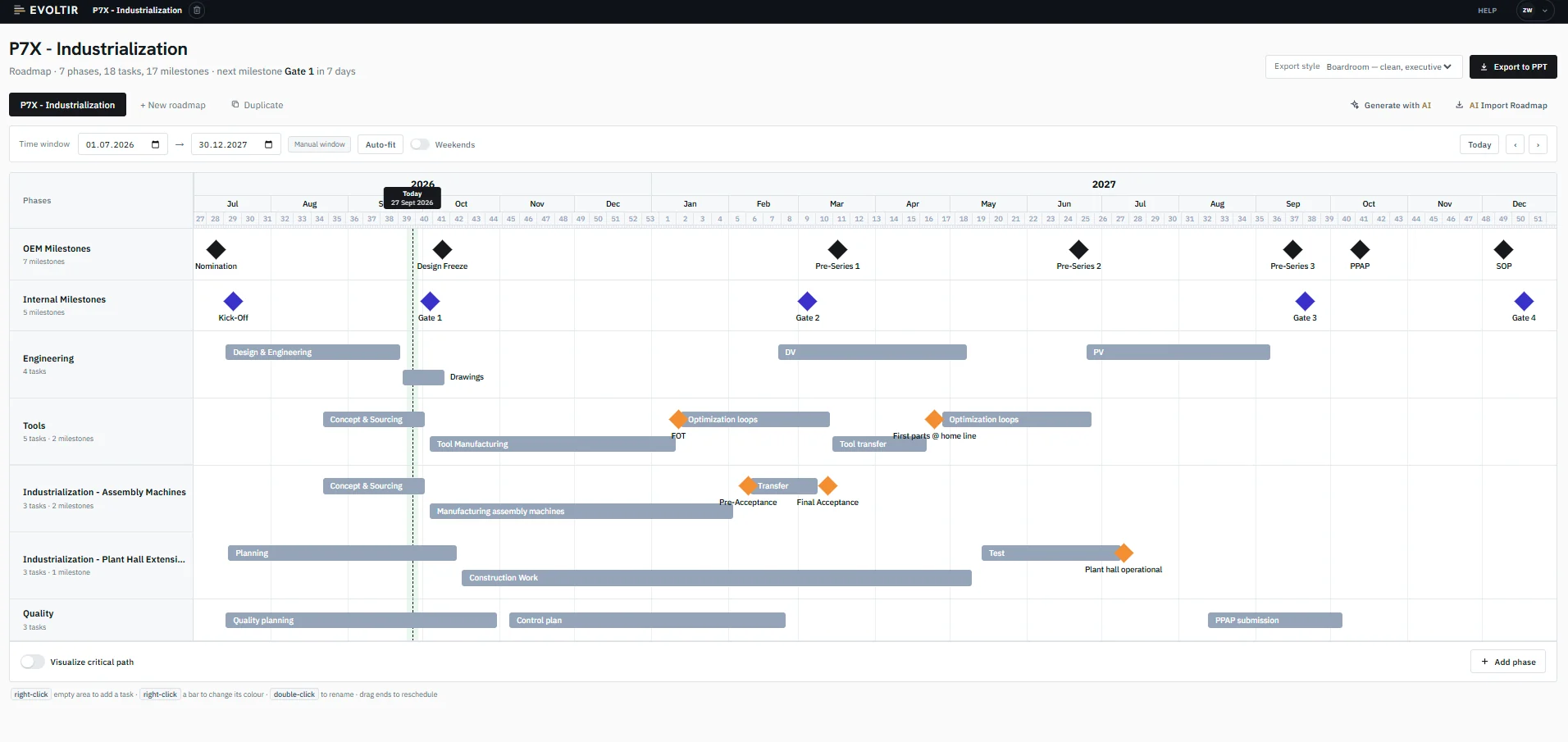Select the Engineering phase row
Screen dimensions: 1568x742
(101, 364)
